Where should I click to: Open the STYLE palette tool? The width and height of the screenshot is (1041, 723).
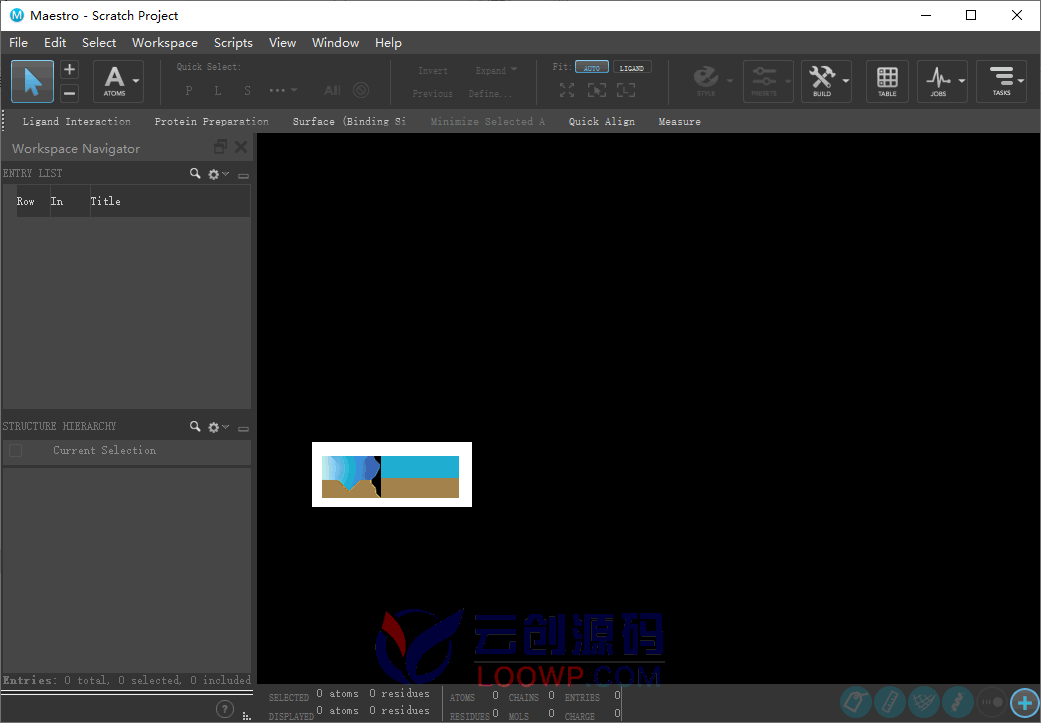(705, 81)
